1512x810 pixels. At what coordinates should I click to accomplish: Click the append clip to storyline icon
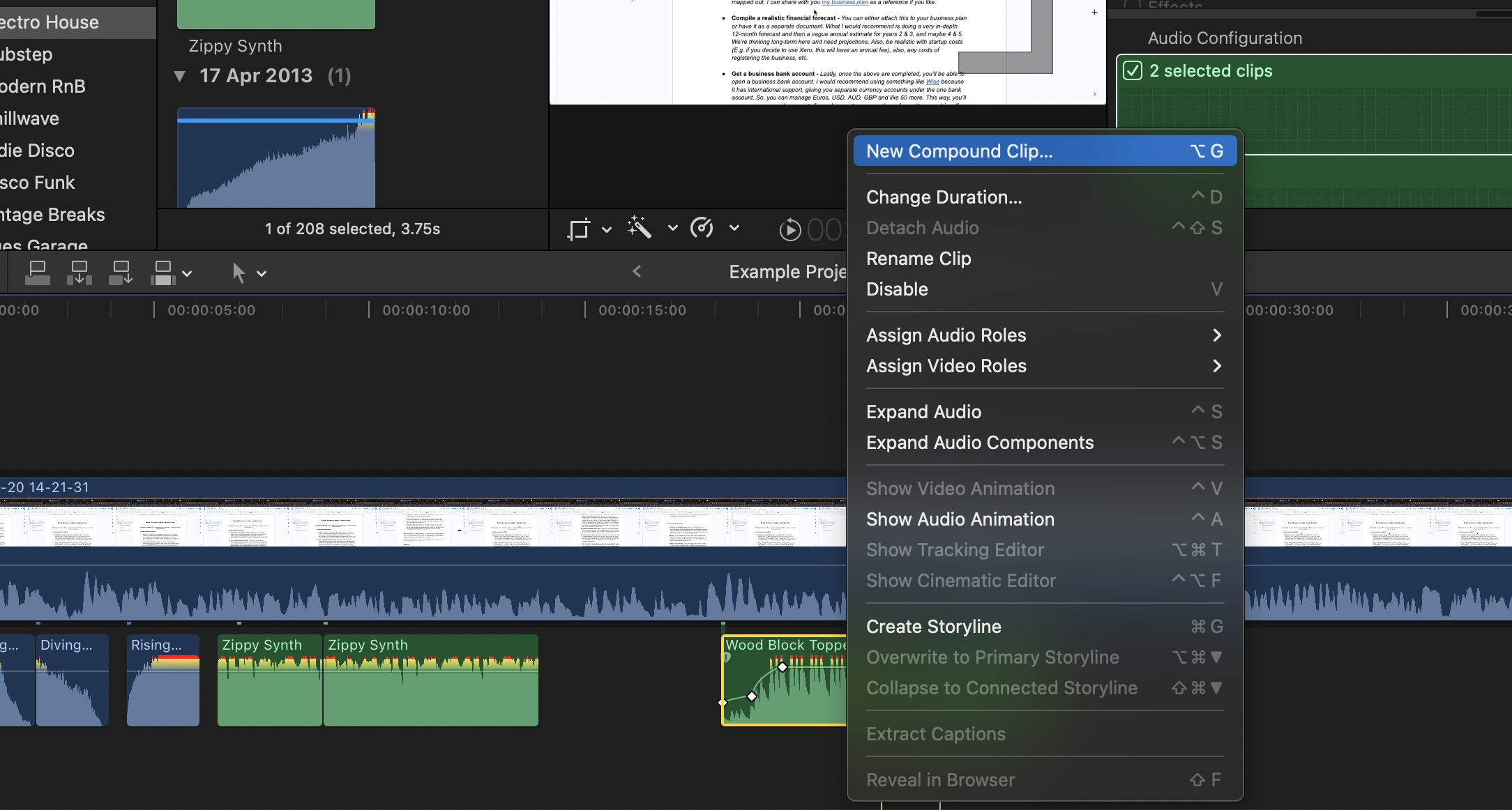coord(121,273)
